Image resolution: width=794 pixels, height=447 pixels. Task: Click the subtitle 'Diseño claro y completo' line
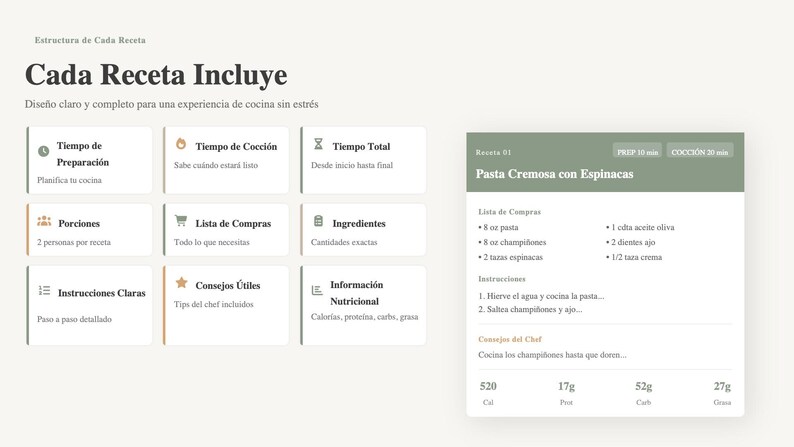(172, 104)
